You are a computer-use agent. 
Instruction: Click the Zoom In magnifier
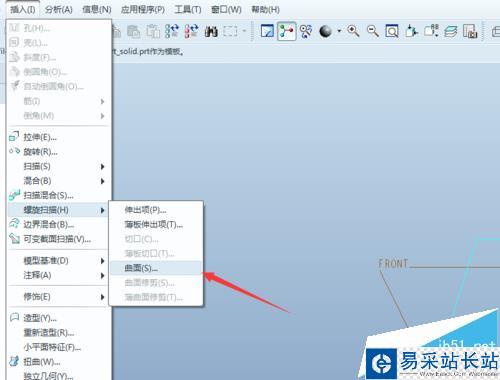[x=353, y=31]
